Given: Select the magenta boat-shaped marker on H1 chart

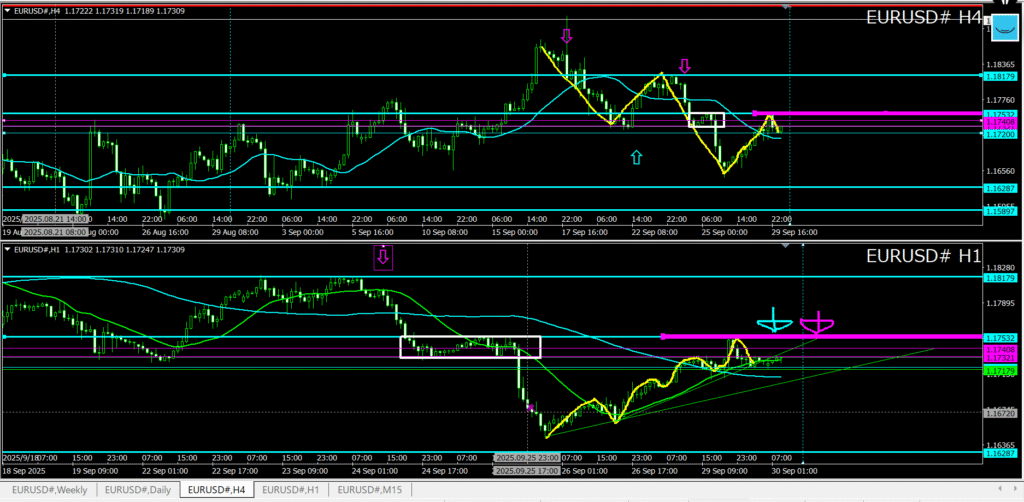Looking at the screenshot, I should coord(817,322).
